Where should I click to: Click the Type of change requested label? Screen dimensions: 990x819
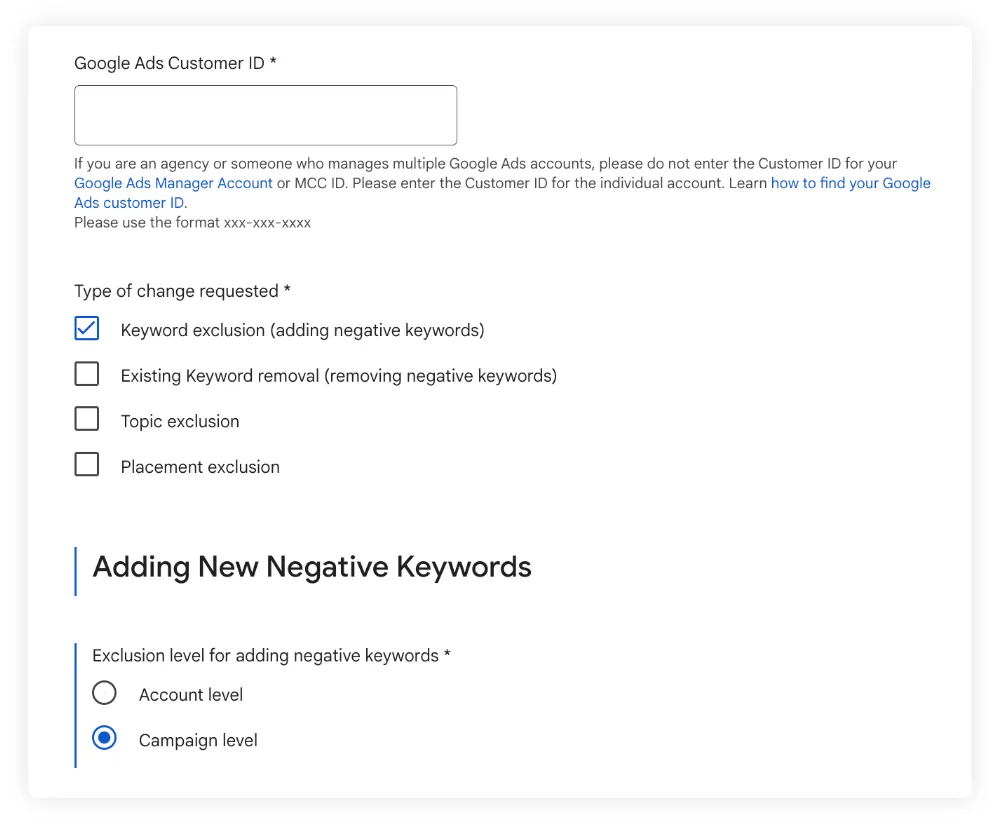click(x=182, y=291)
